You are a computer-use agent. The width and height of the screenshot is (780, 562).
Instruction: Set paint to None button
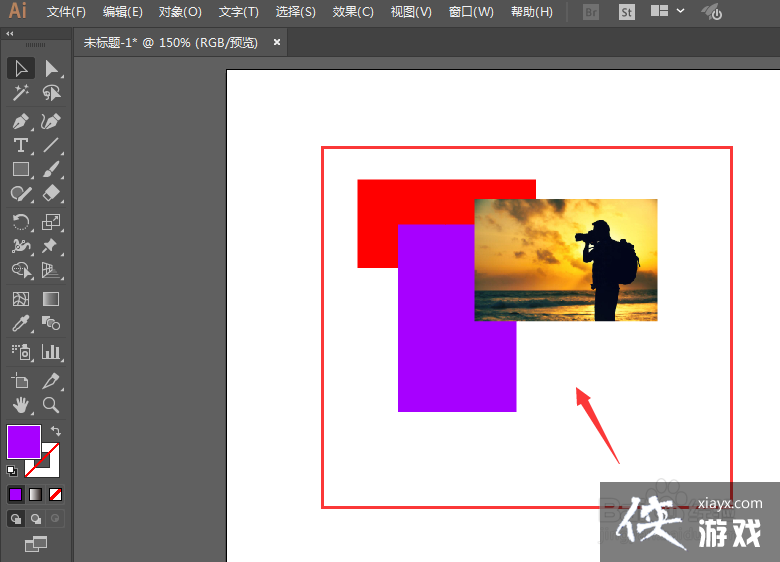point(55,494)
